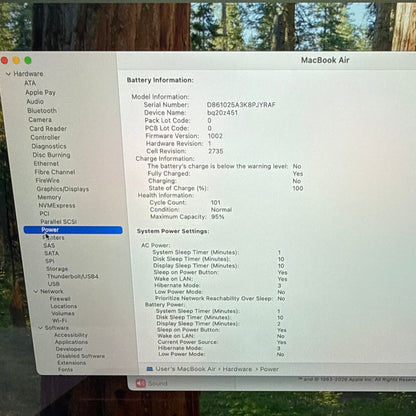Collapse the Network section chevron
This screenshot has height=416, width=416.
(36, 291)
